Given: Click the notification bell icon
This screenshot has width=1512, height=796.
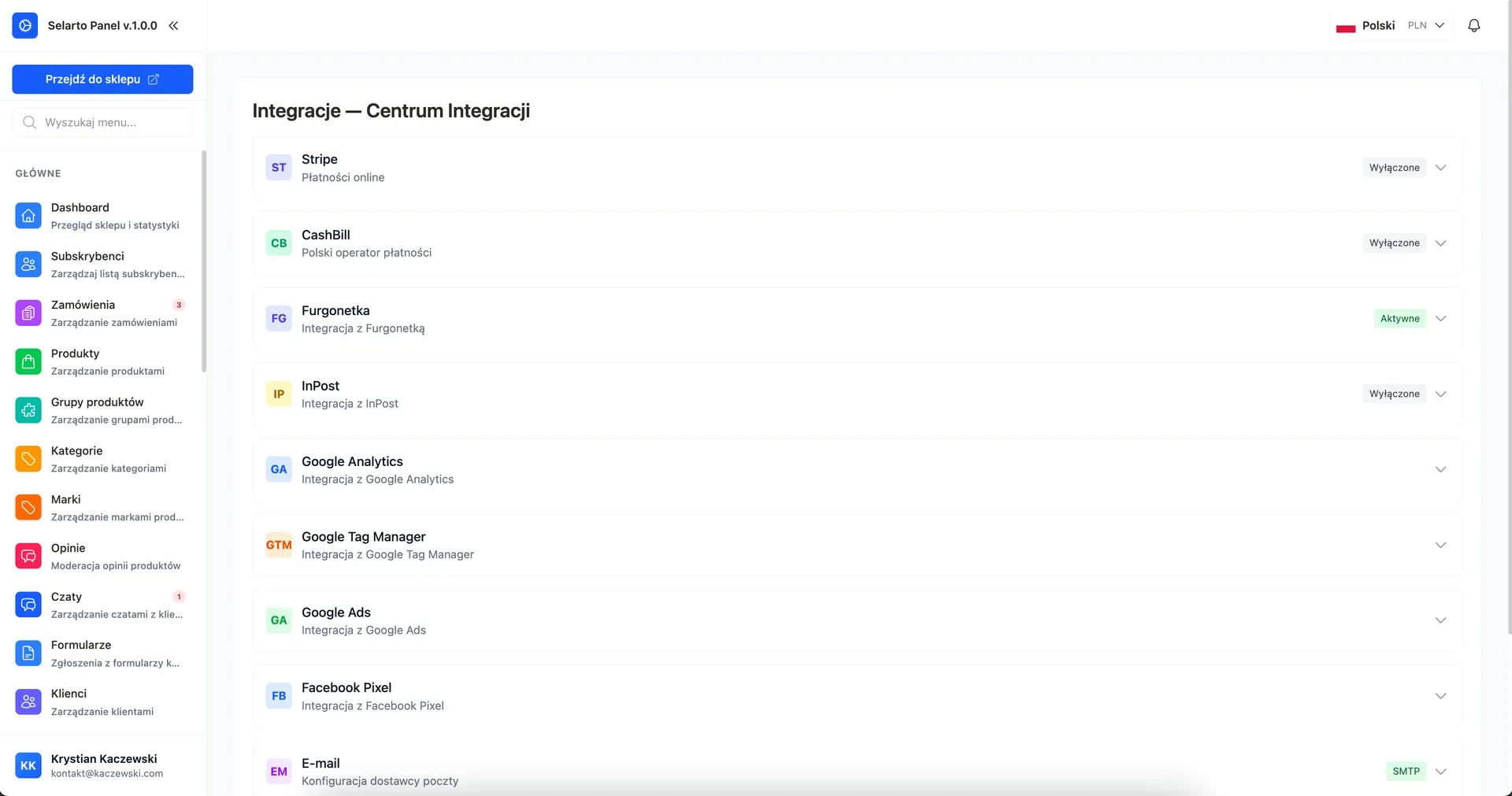Looking at the screenshot, I should [x=1473, y=25].
